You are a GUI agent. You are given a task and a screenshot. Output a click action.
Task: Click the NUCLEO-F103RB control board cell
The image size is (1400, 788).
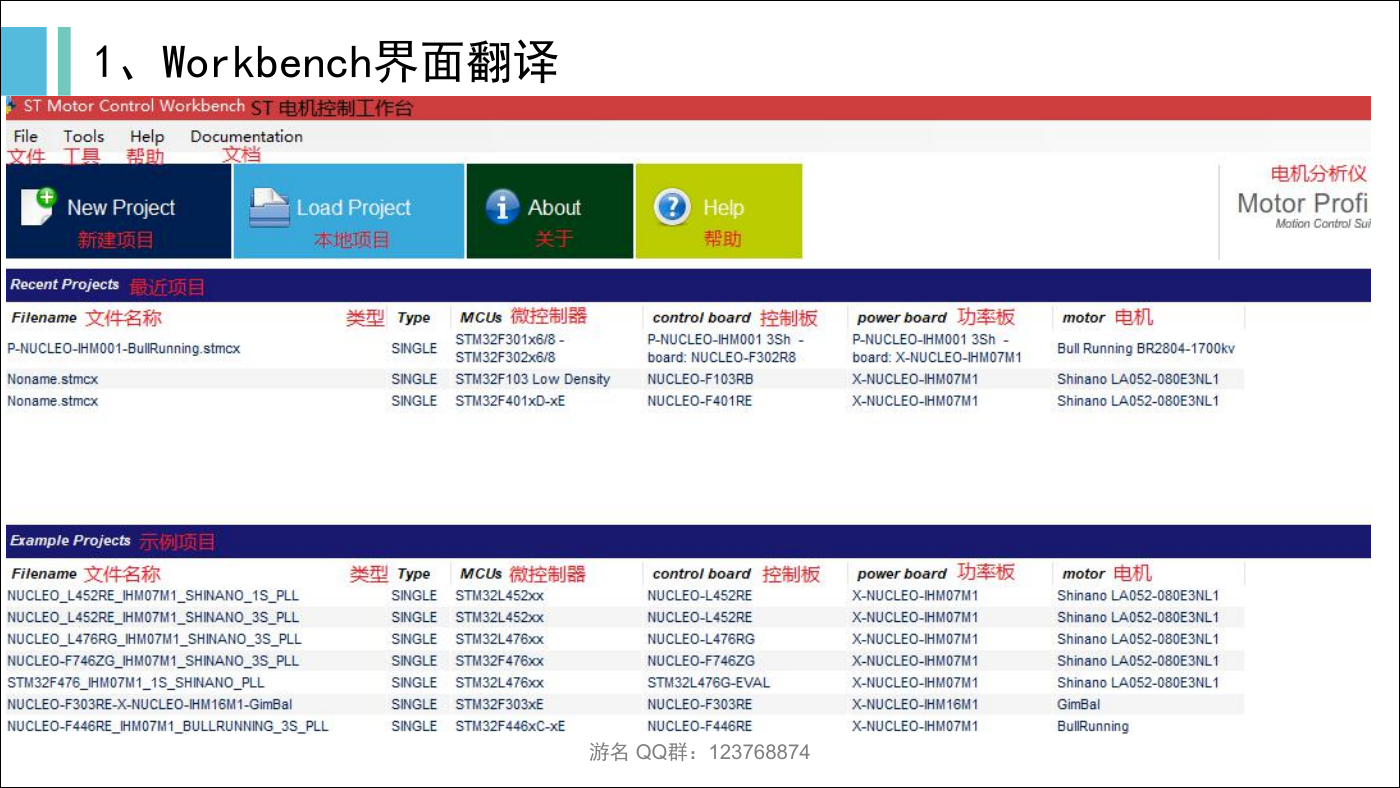click(x=700, y=379)
